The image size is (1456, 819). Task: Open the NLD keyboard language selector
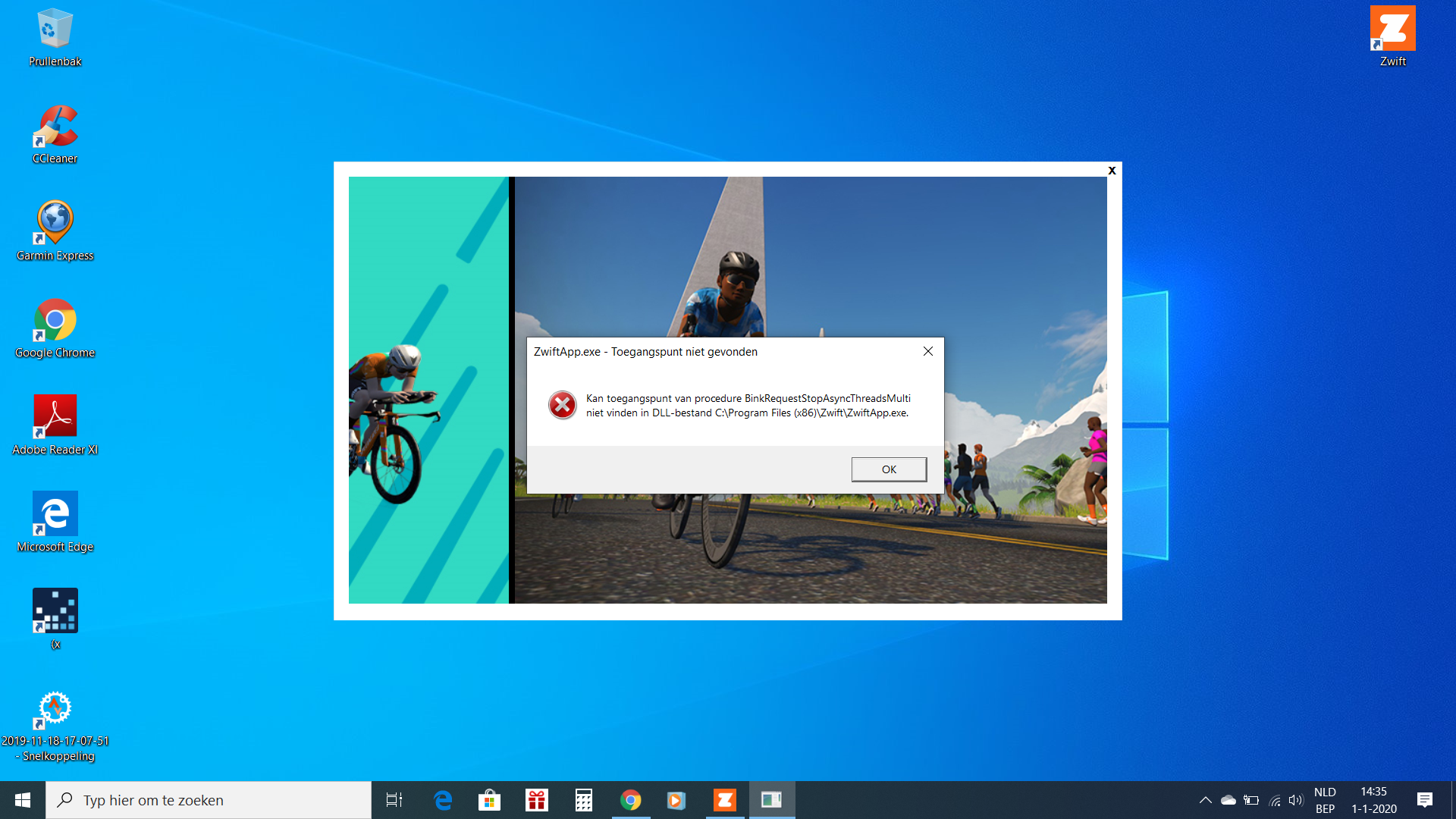pos(1325,800)
